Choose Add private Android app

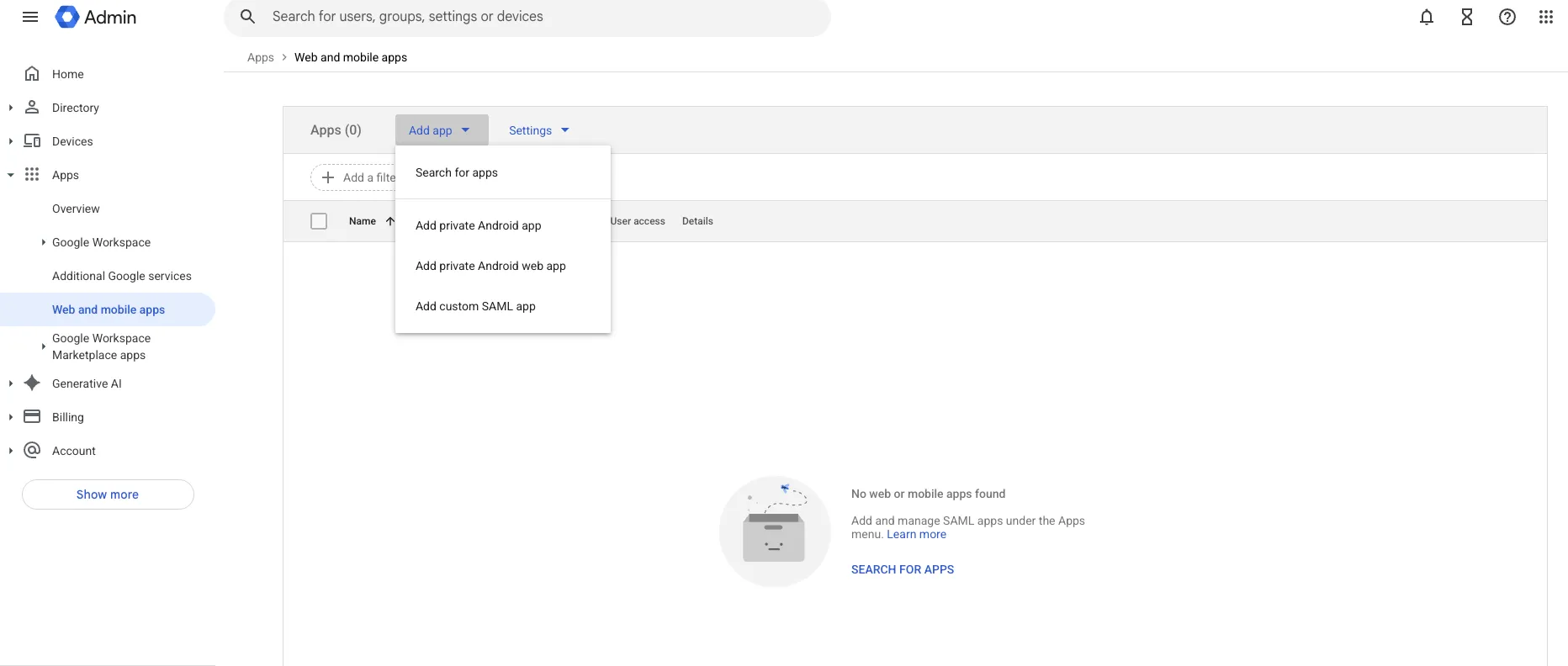(503, 225)
